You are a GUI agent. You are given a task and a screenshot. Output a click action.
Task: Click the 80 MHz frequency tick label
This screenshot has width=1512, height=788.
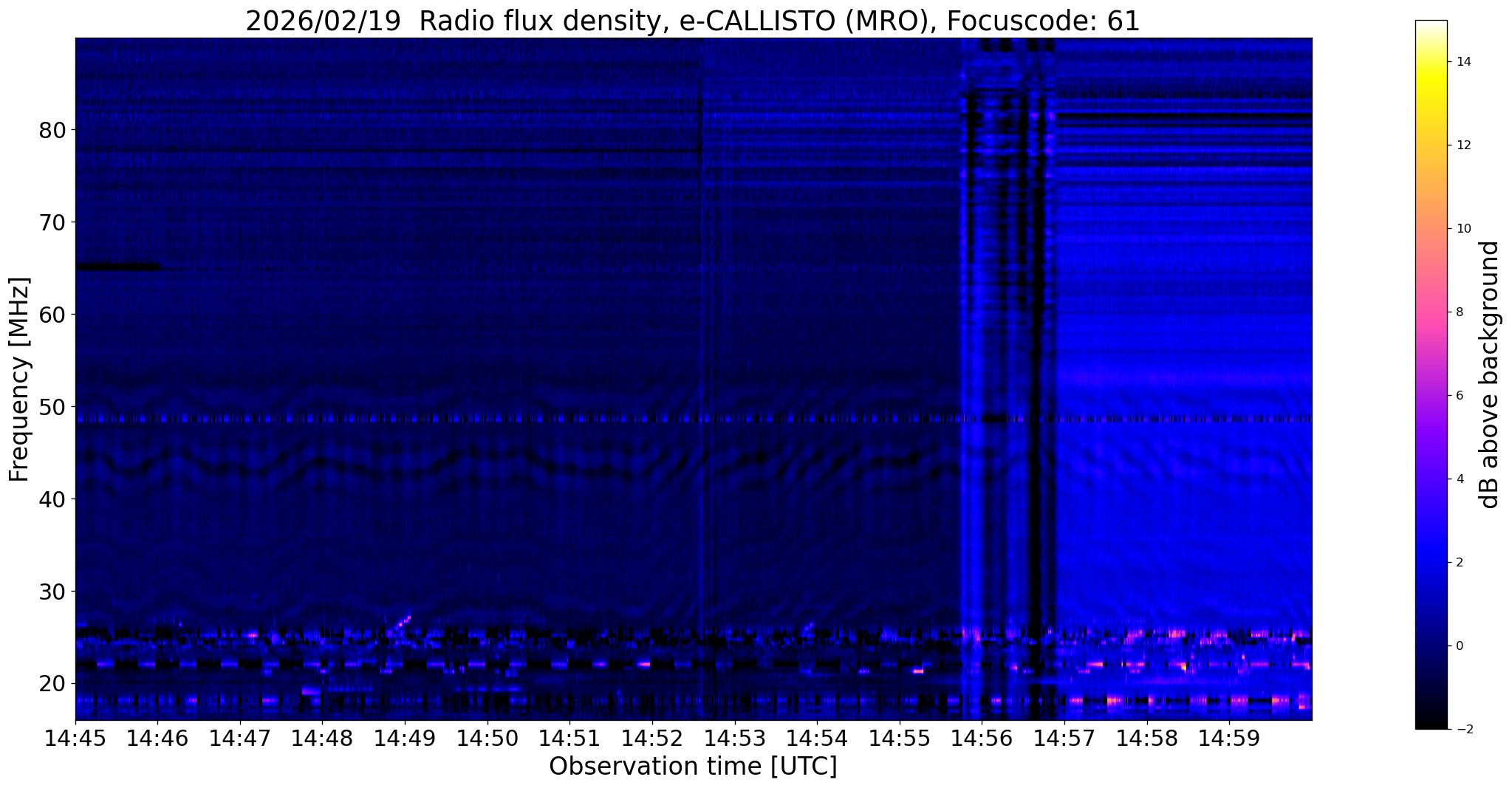pyautogui.click(x=52, y=130)
